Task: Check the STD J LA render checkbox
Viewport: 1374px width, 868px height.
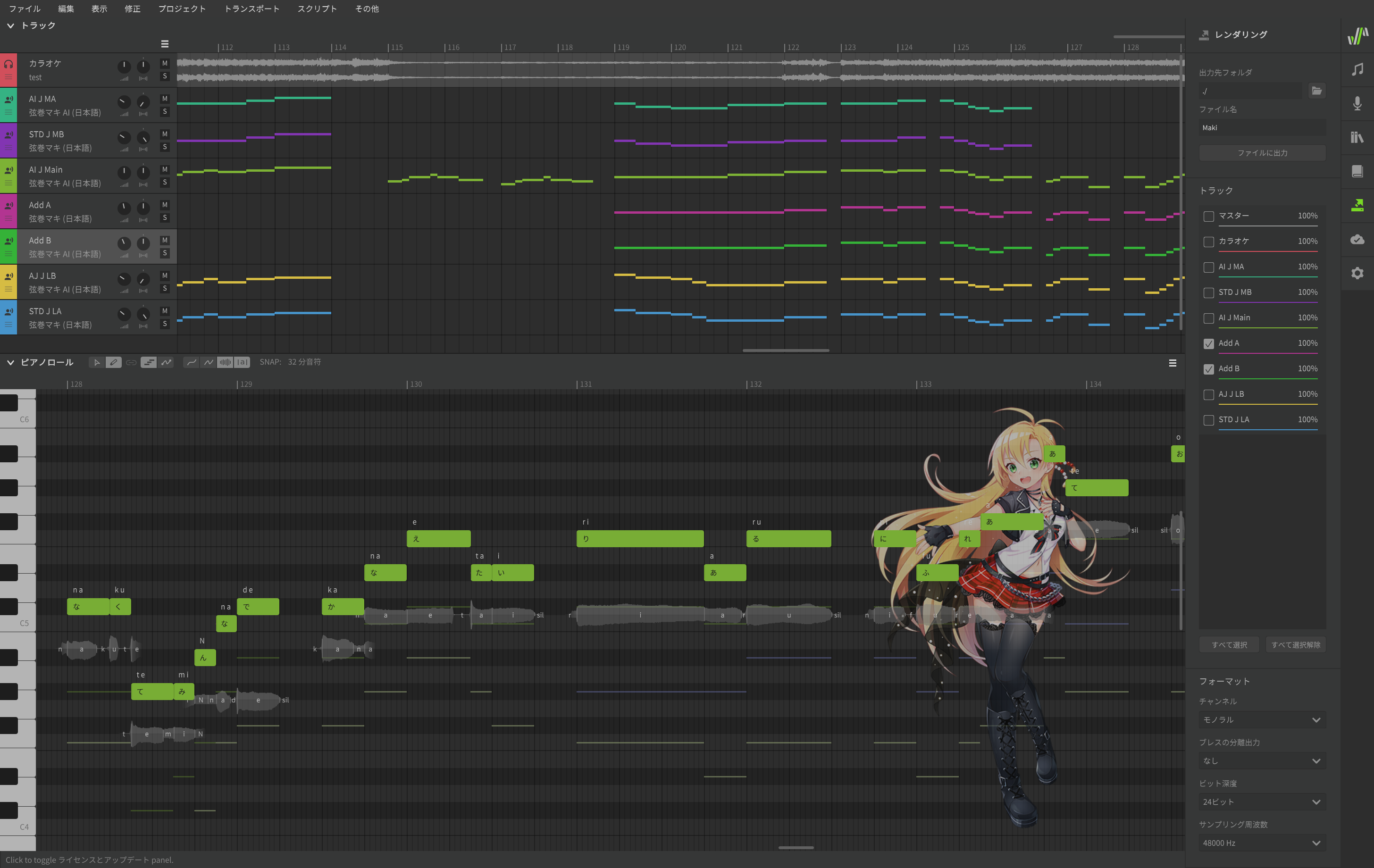Action: click(1208, 420)
